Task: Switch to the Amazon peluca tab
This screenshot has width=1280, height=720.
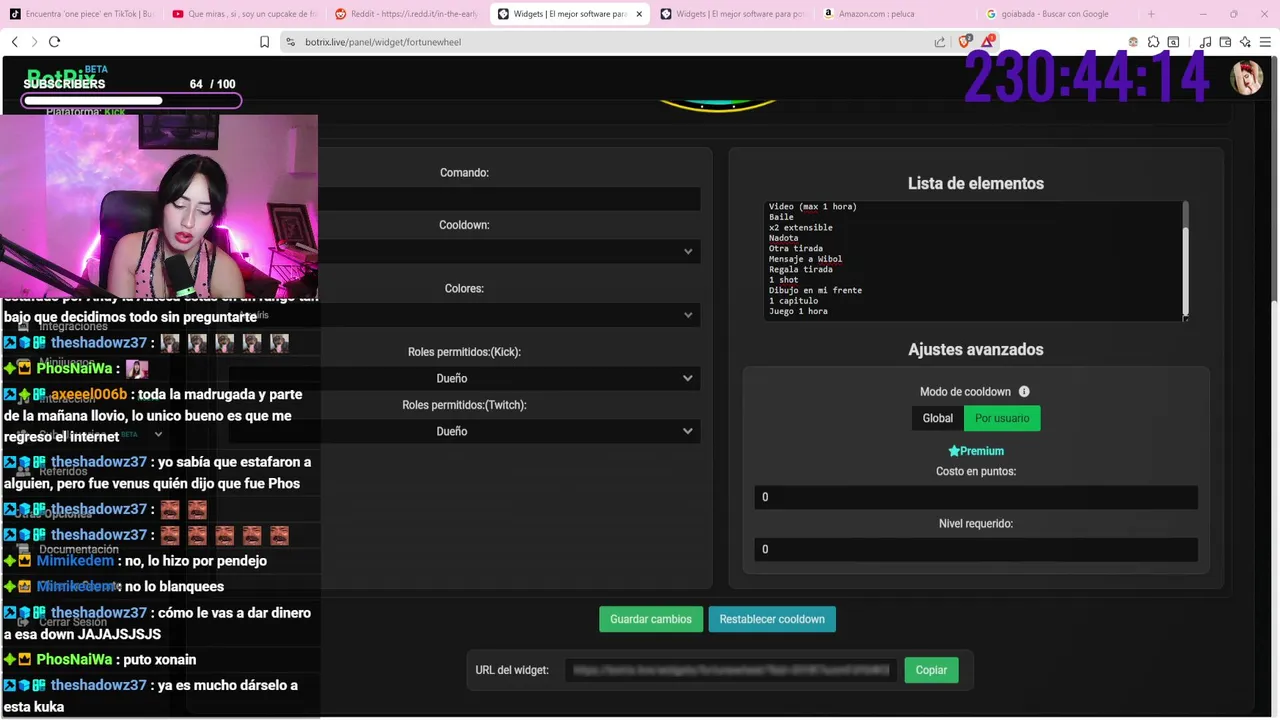Action: click(x=896, y=14)
